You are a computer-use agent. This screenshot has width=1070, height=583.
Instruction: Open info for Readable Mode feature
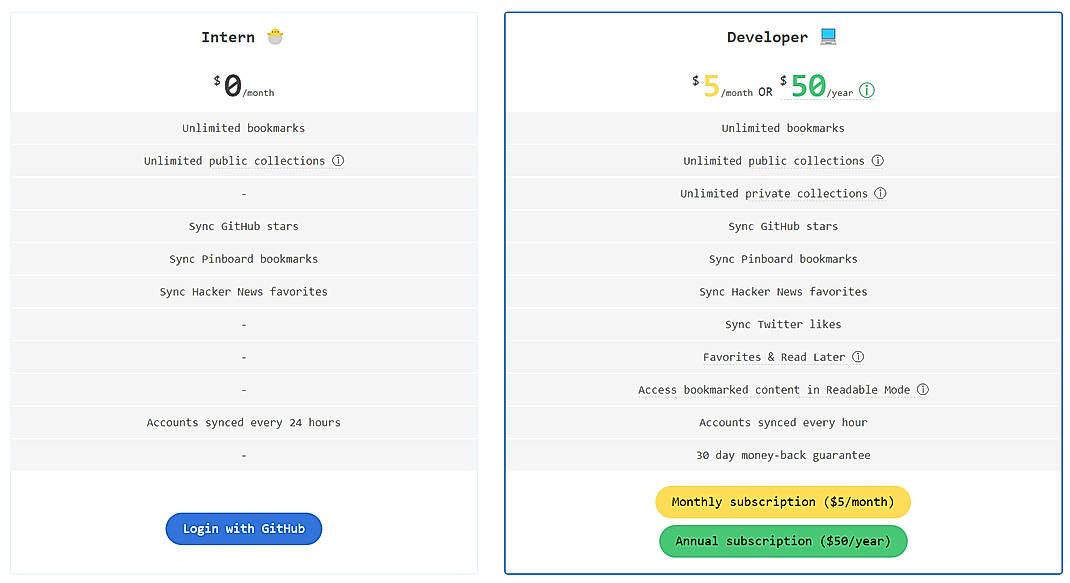(x=920, y=389)
